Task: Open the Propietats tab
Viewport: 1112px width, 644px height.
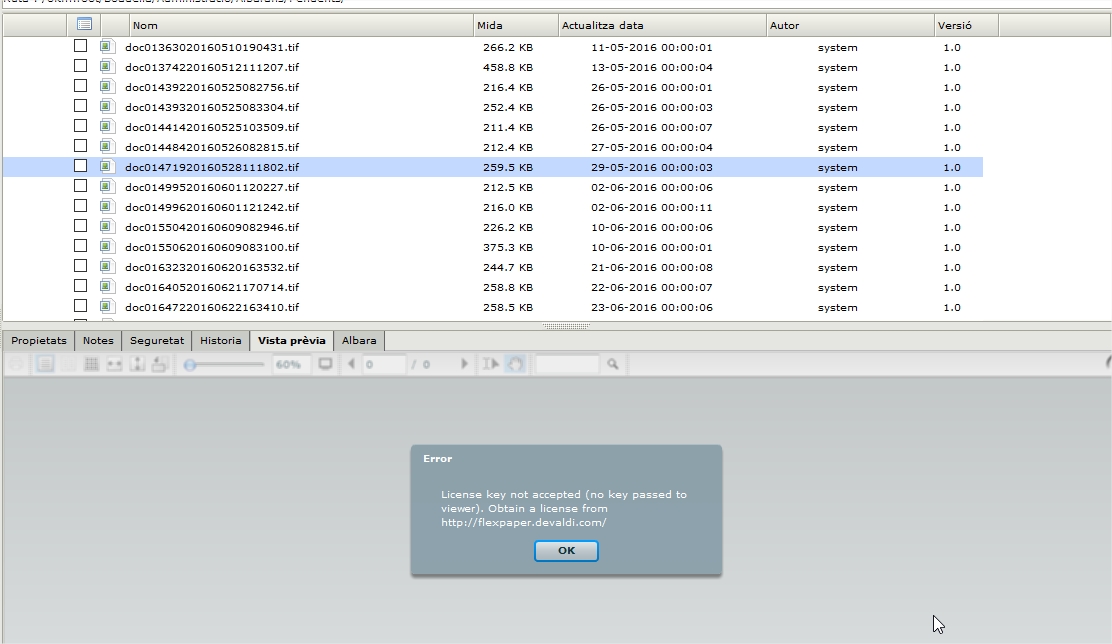Action: pos(39,340)
